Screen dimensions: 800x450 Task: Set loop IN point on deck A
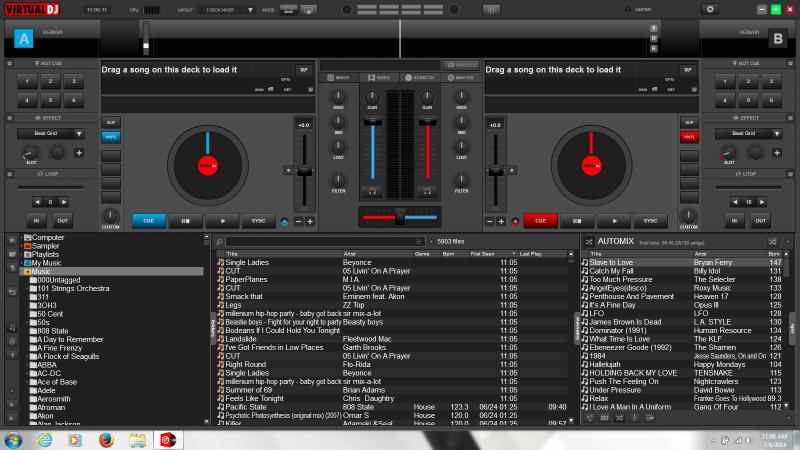[36, 221]
